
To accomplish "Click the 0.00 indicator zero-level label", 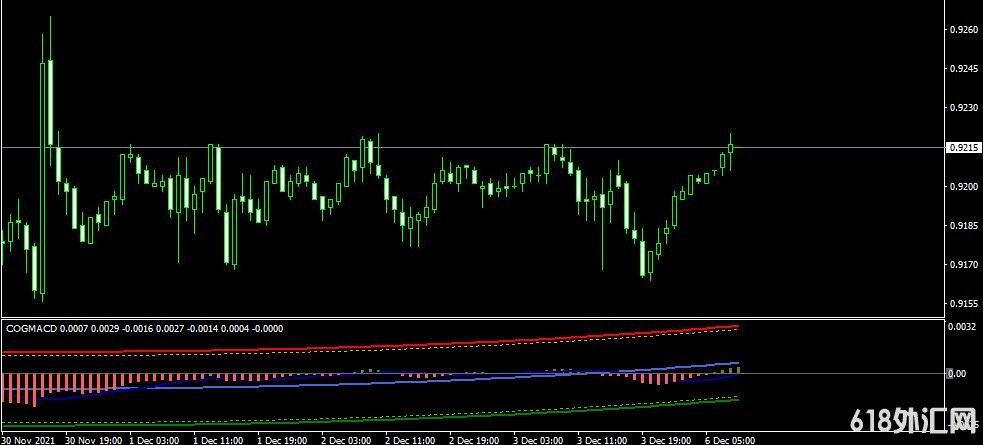I will [957, 374].
